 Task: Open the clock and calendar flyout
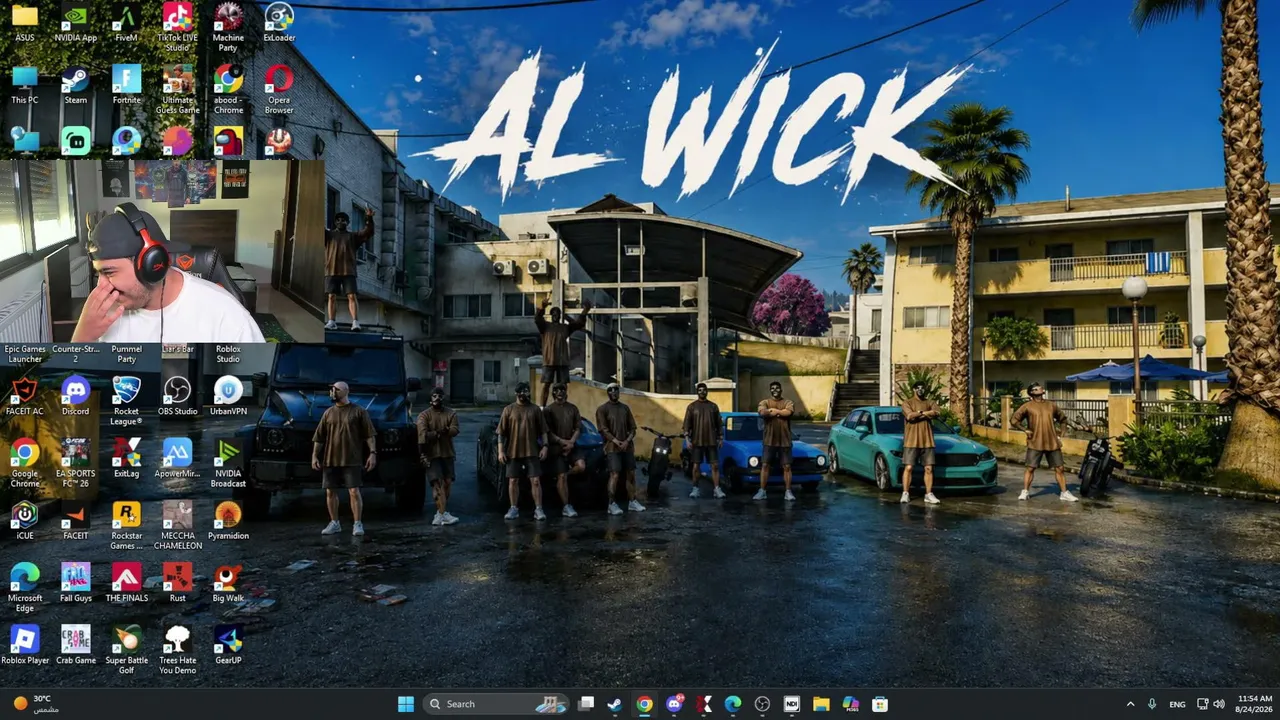click(1254, 704)
